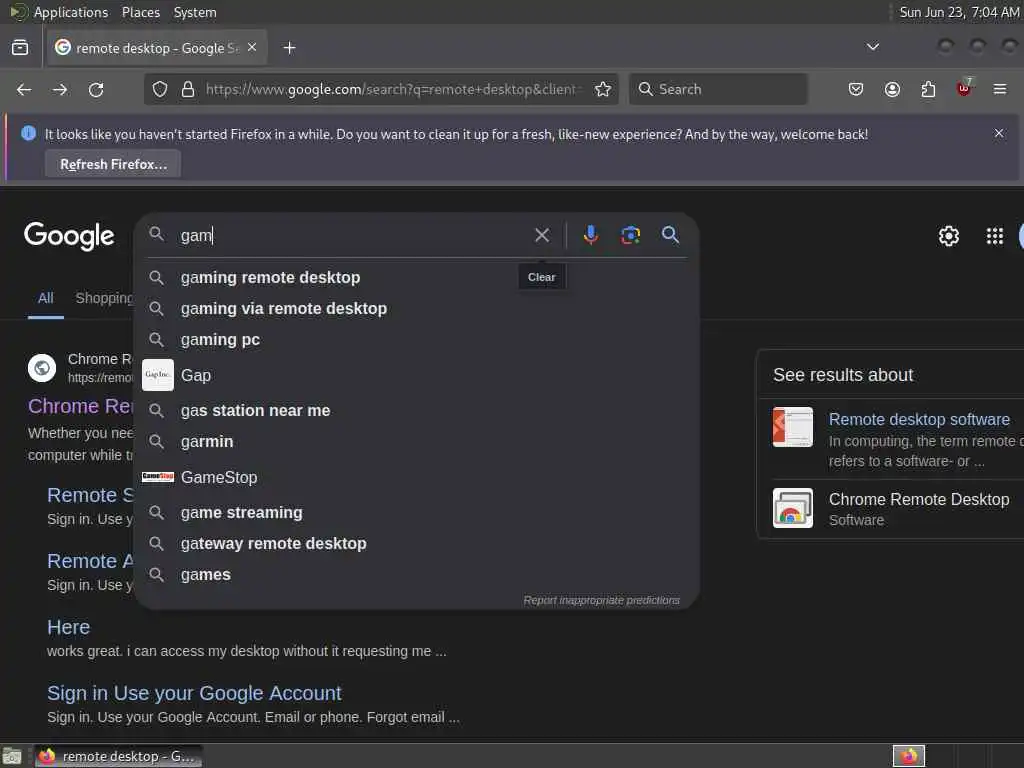Open the Google apps grid
The height and width of the screenshot is (768, 1024).
[994, 236]
